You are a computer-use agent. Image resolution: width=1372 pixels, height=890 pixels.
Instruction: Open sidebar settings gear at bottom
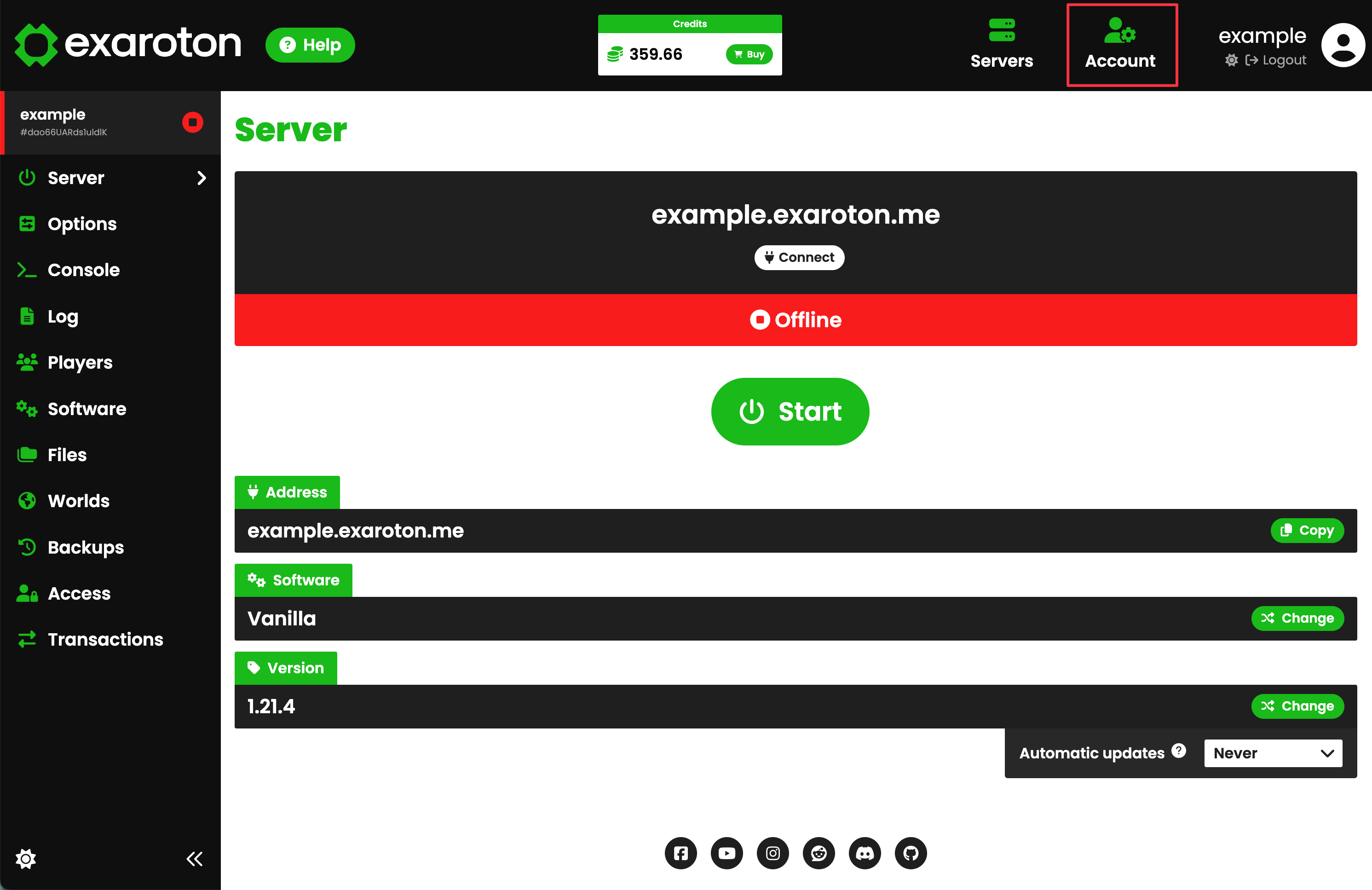[26, 858]
